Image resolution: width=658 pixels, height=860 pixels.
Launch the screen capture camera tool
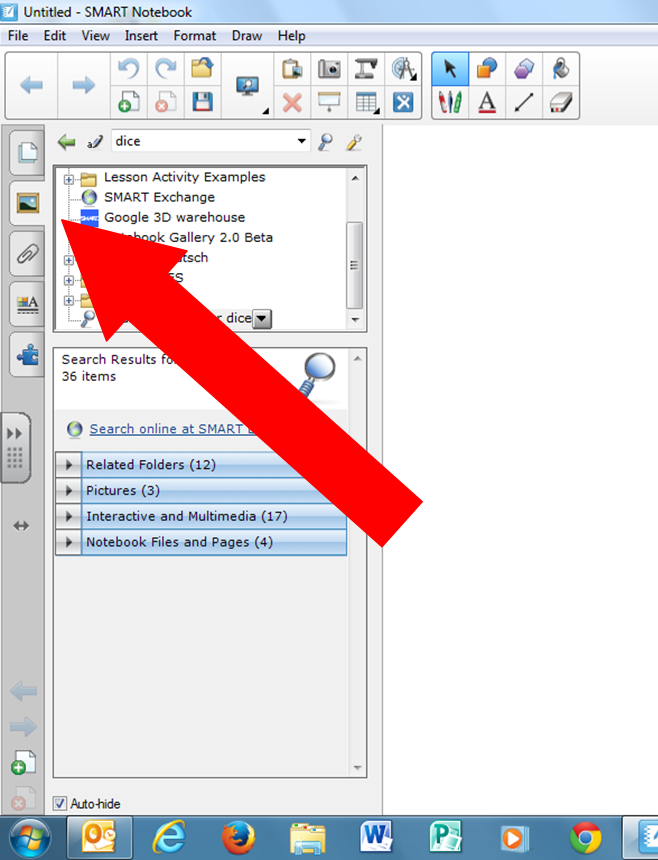point(329,69)
